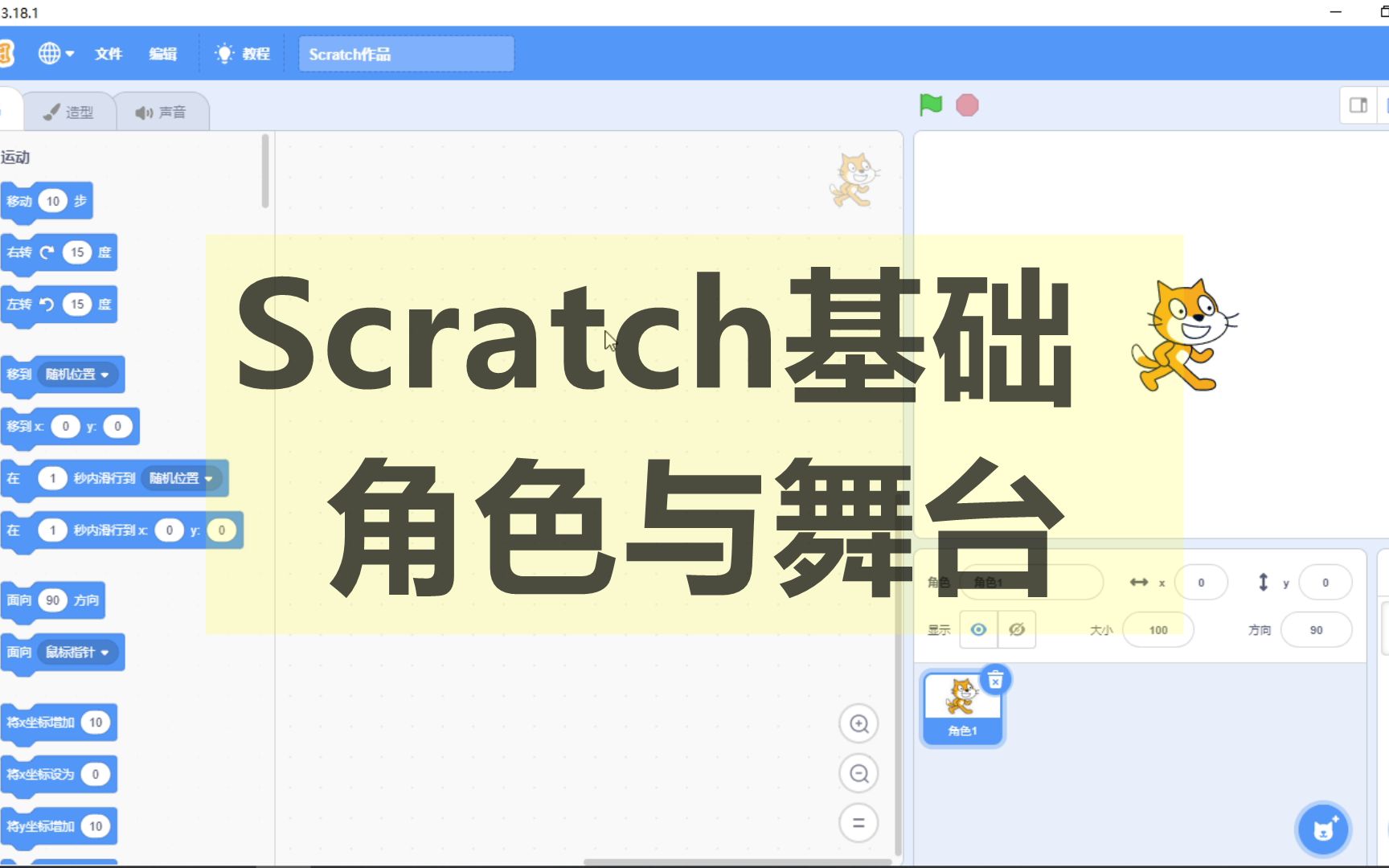Click the 0 value in 将x坐标设为 block
Image resolution: width=1389 pixels, height=868 pixels.
click(x=95, y=774)
